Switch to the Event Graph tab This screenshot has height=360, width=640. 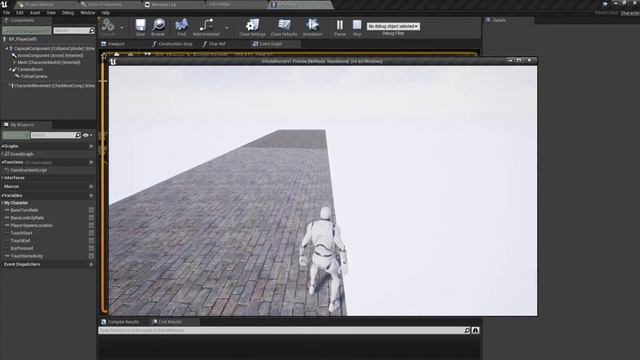click(x=270, y=44)
